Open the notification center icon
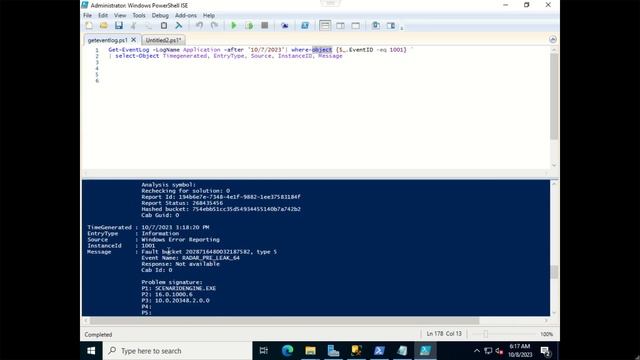Viewport: 640px width, 360px height. [546, 351]
